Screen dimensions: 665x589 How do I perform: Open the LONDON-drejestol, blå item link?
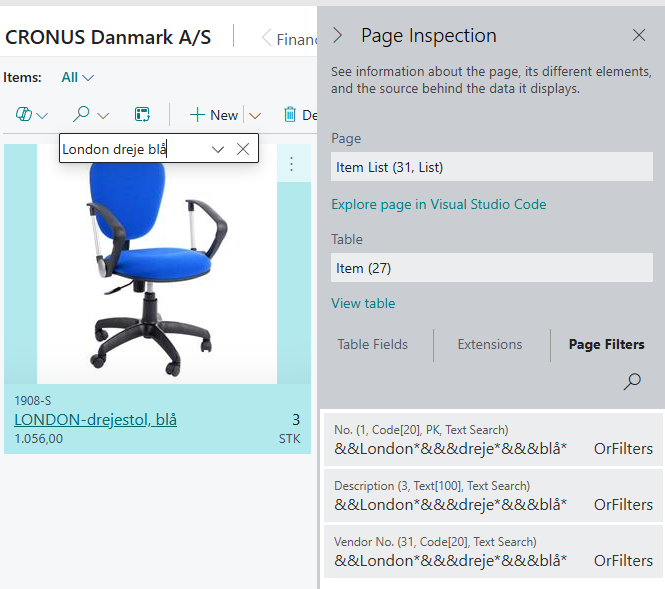click(x=95, y=419)
